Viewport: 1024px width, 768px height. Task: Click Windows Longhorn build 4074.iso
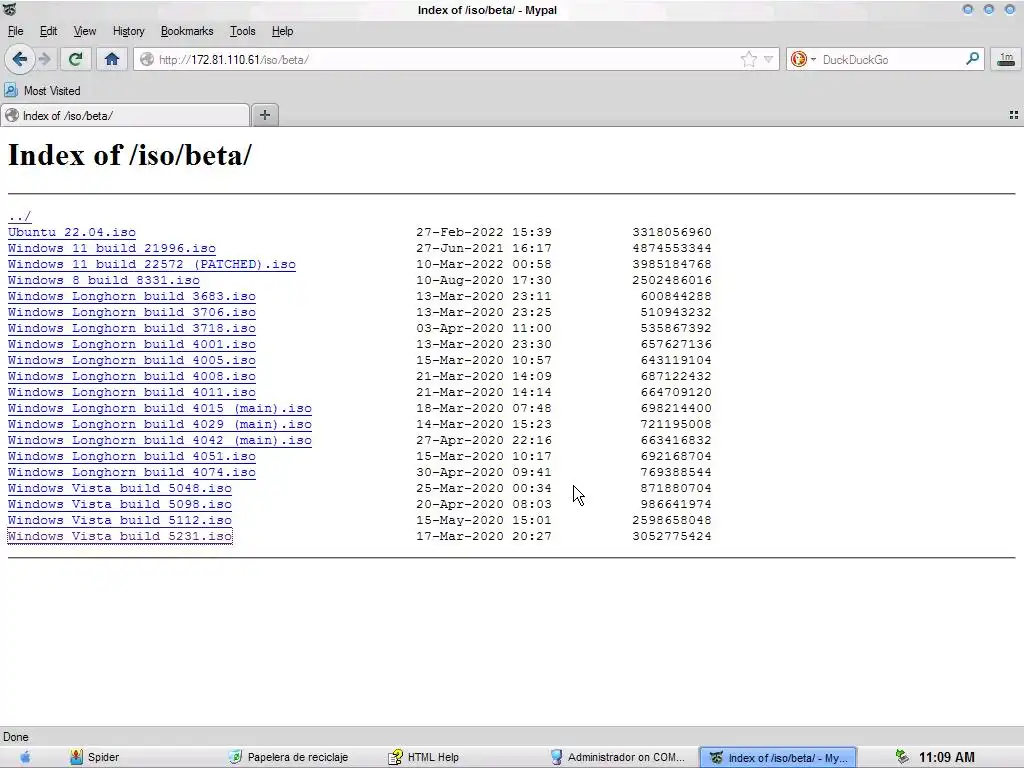pyautogui.click(x=132, y=472)
